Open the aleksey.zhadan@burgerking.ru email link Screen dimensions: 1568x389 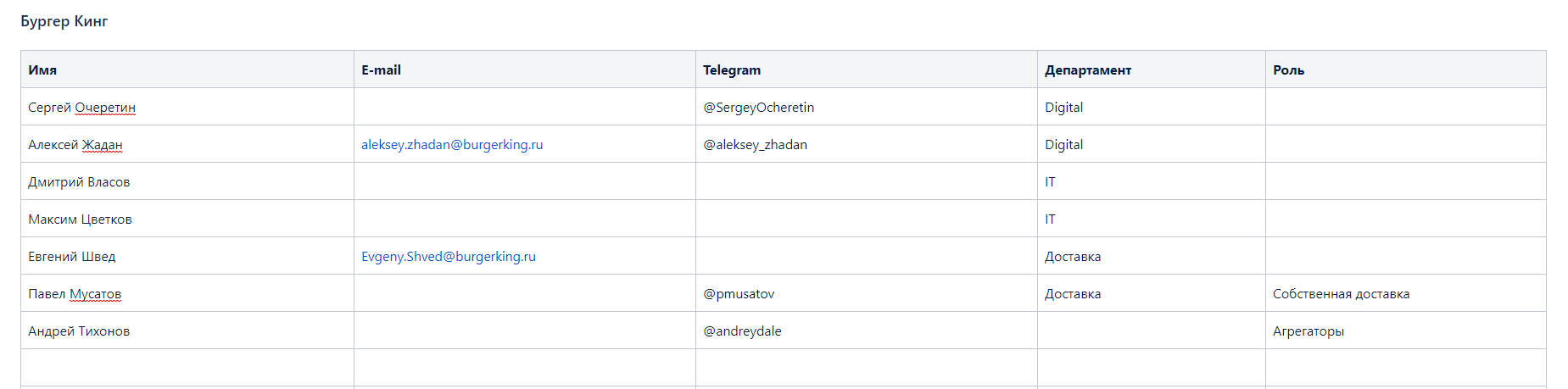[x=452, y=145]
